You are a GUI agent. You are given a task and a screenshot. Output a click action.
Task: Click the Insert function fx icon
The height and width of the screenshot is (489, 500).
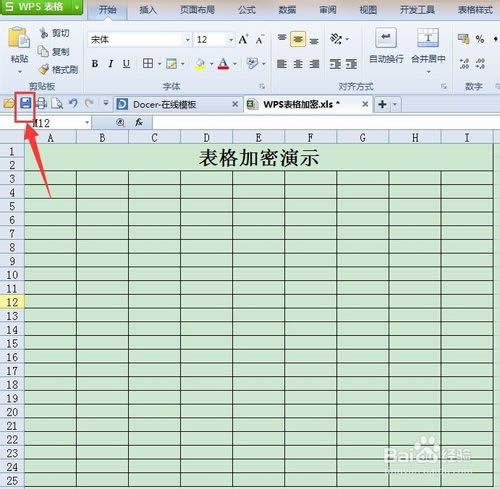139,122
